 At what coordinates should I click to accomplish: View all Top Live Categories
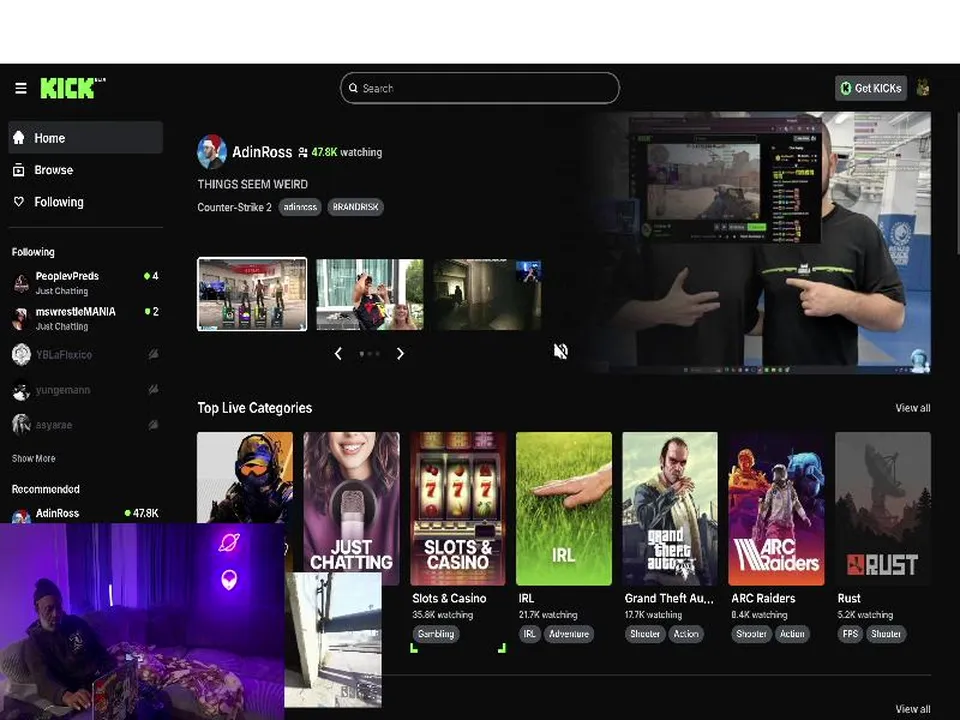913,408
